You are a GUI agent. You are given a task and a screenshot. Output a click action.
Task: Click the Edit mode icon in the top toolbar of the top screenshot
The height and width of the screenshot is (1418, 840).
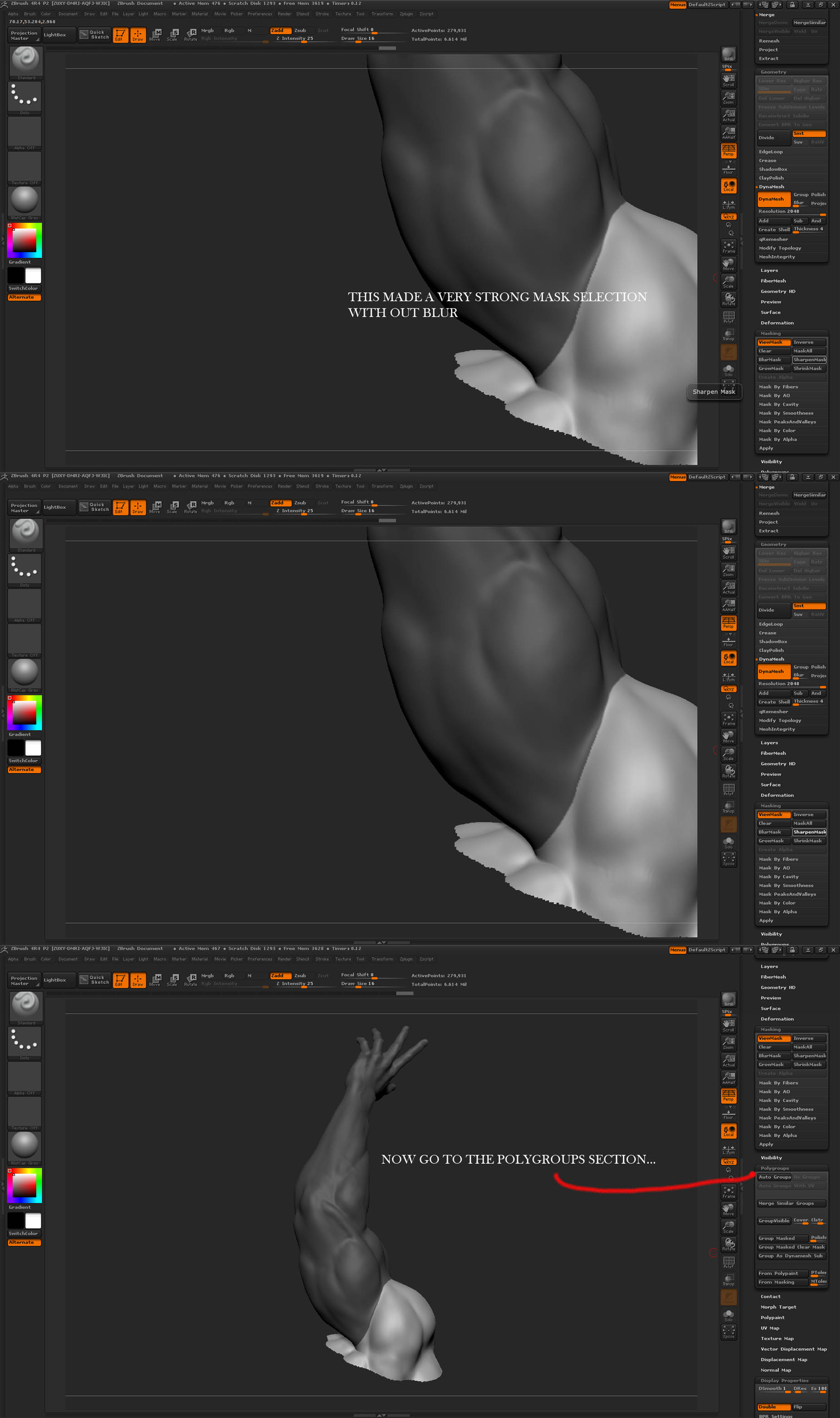120,35
